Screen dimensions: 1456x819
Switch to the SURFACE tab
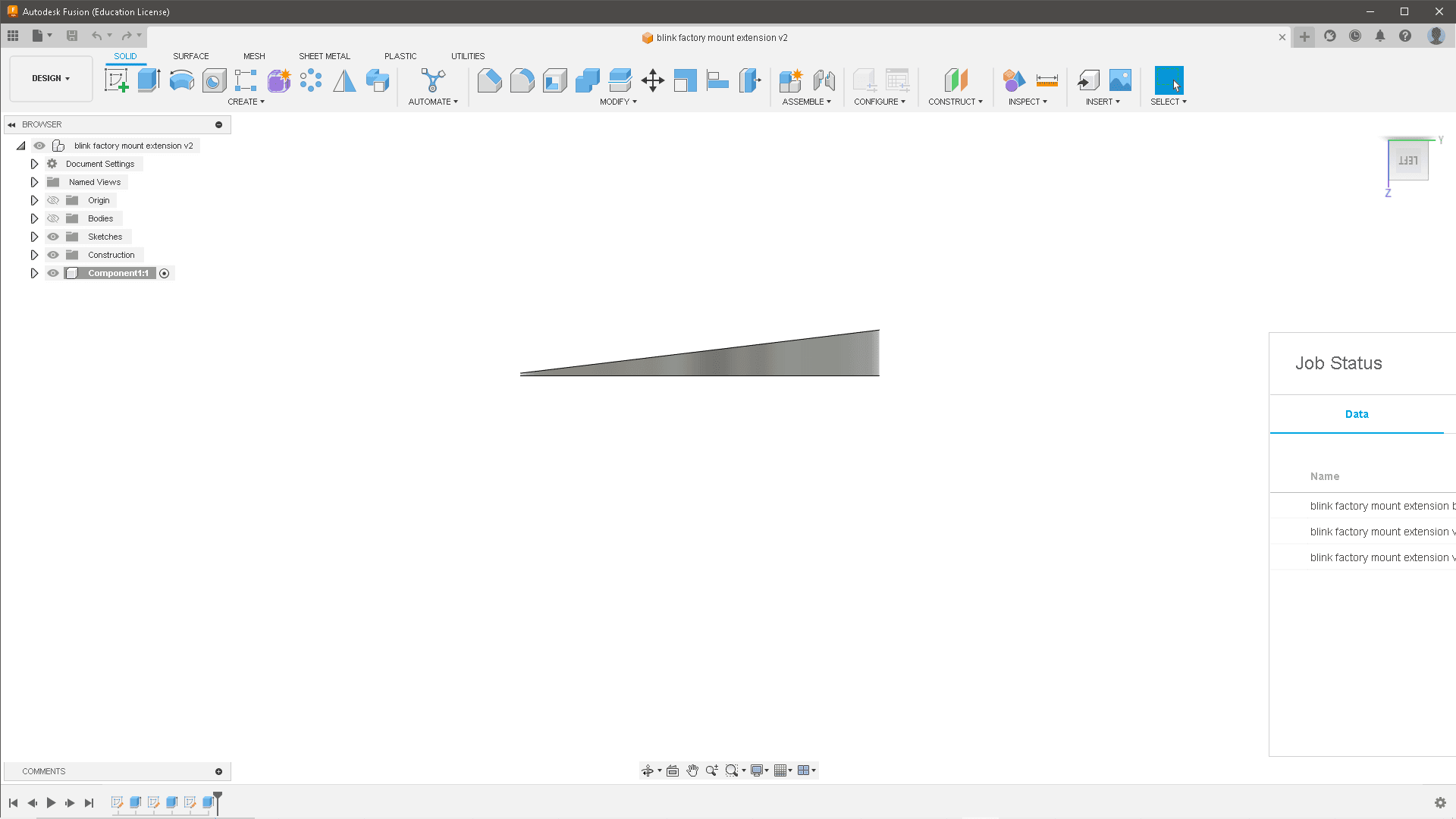(190, 56)
